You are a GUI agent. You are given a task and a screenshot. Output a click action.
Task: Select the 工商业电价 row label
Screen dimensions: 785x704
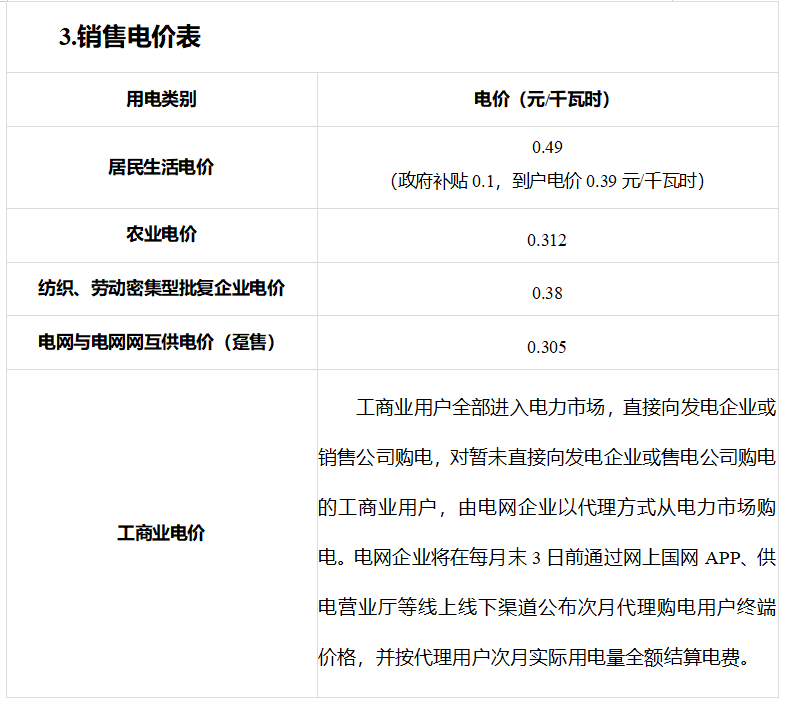(161, 533)
